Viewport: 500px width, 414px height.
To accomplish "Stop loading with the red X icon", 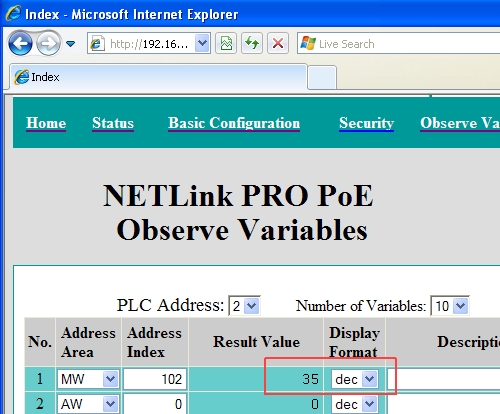I will tap(278, 43).
